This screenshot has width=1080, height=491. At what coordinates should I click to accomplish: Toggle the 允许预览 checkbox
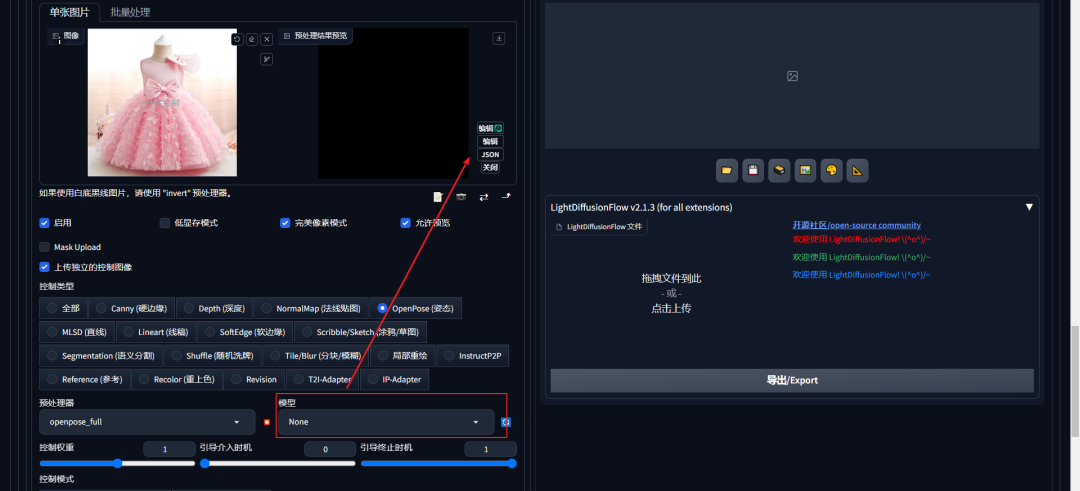[x=406, y=223]
